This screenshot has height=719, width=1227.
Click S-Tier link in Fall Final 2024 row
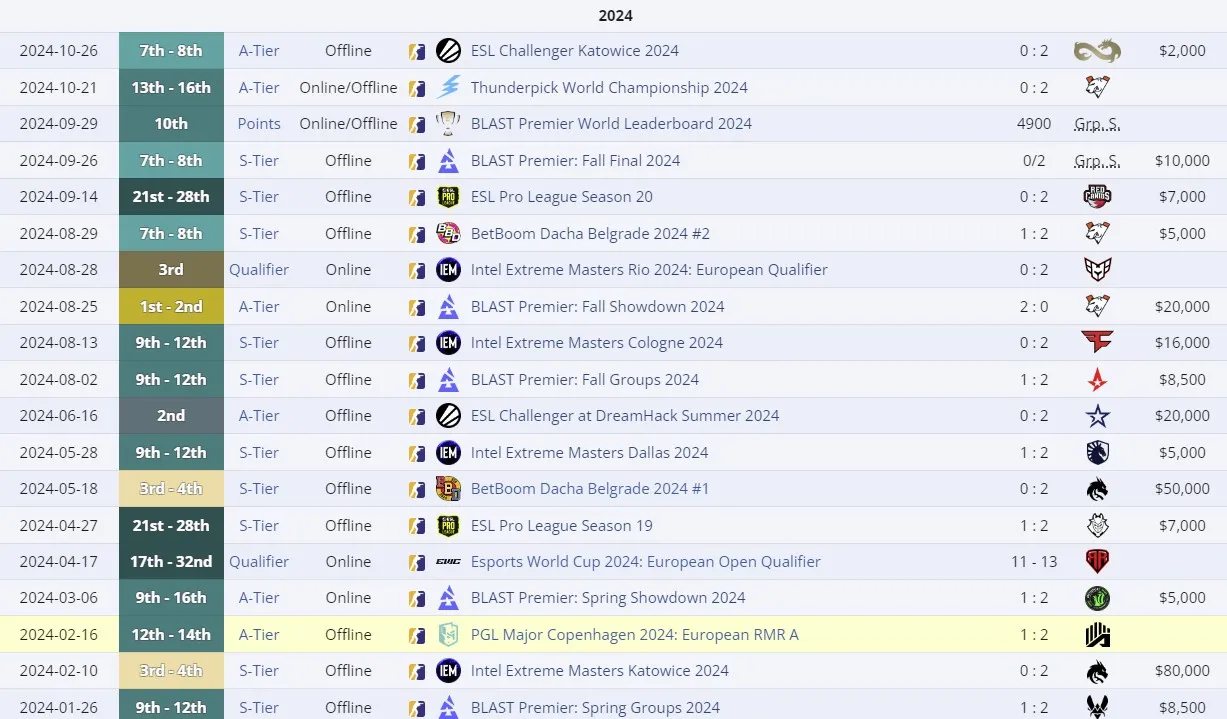tap(259, 160)
